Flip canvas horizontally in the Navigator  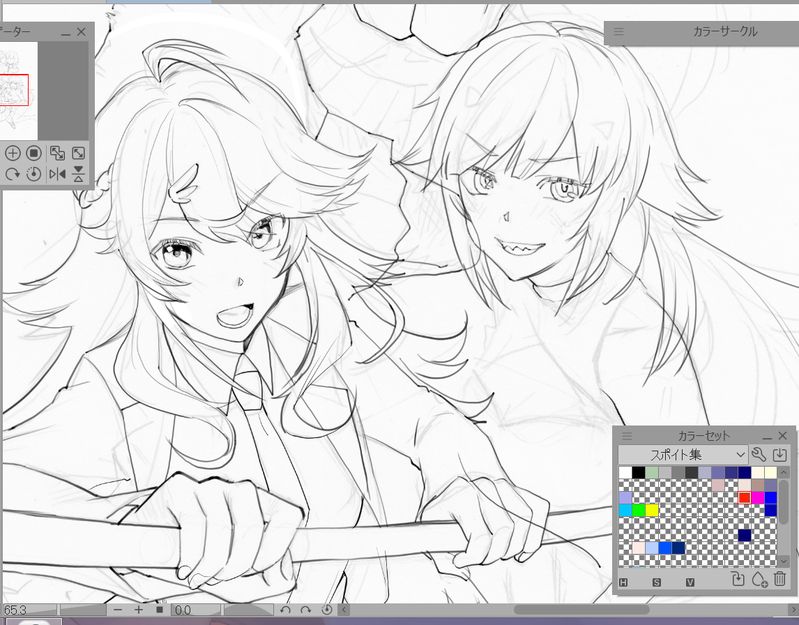click(x=57, y=174)
